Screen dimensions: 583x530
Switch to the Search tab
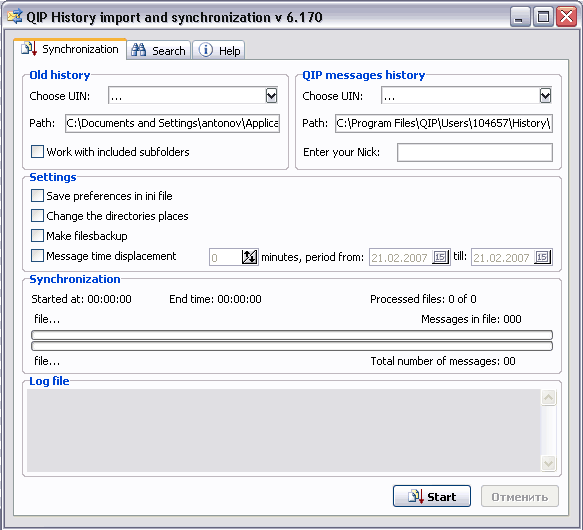pyautogui.click(x=159, y=50)
